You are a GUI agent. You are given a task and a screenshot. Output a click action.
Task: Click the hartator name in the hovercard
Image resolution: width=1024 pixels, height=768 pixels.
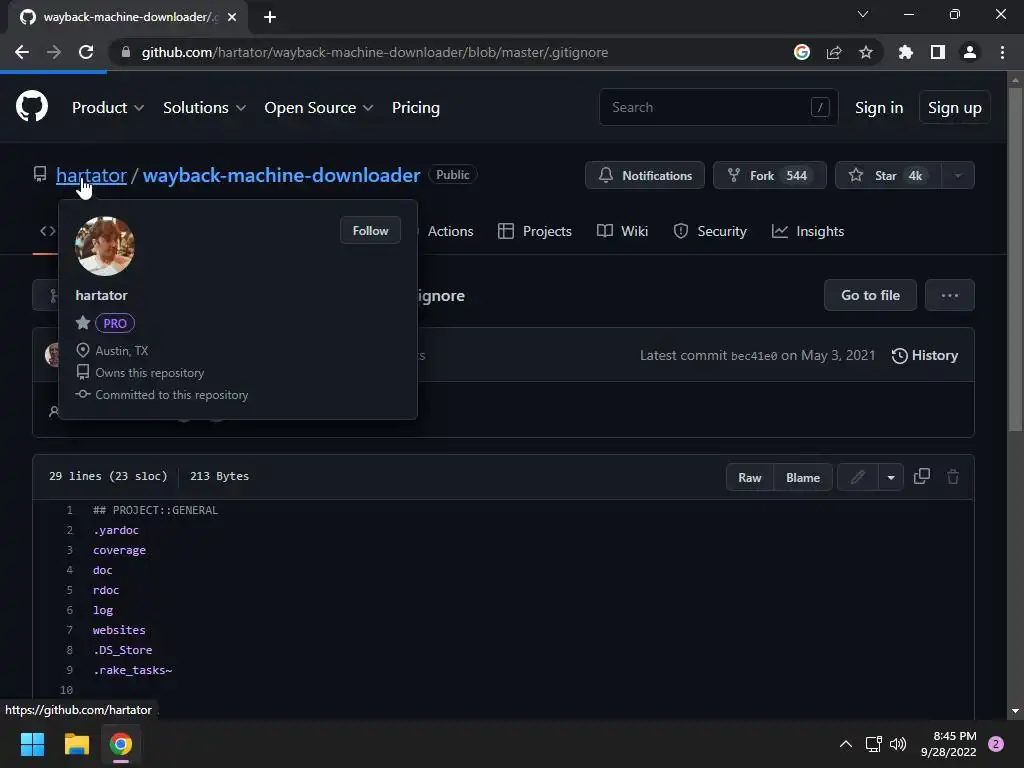point(101,295)
